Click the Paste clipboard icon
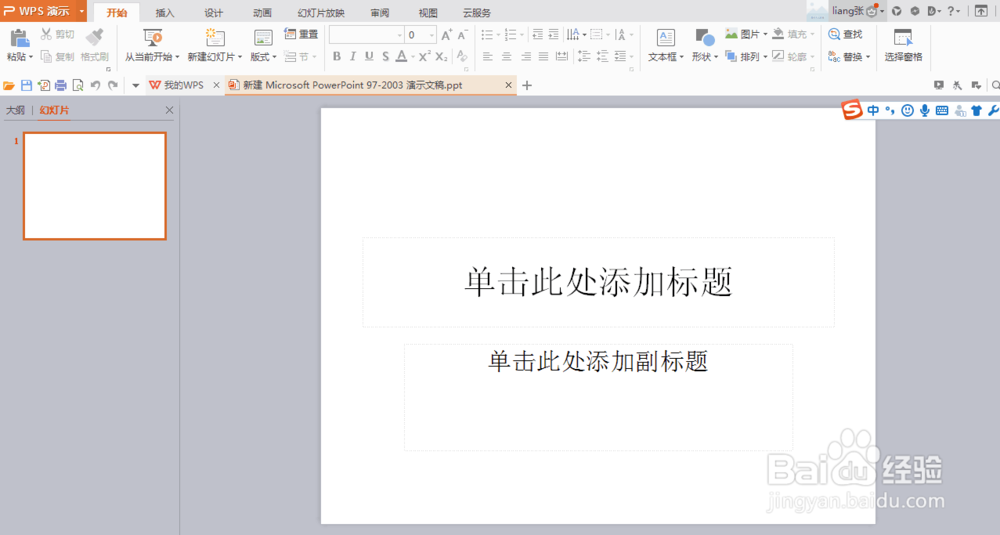The height and width of the screenshot is (535, 1000). [x=19, y=37]
